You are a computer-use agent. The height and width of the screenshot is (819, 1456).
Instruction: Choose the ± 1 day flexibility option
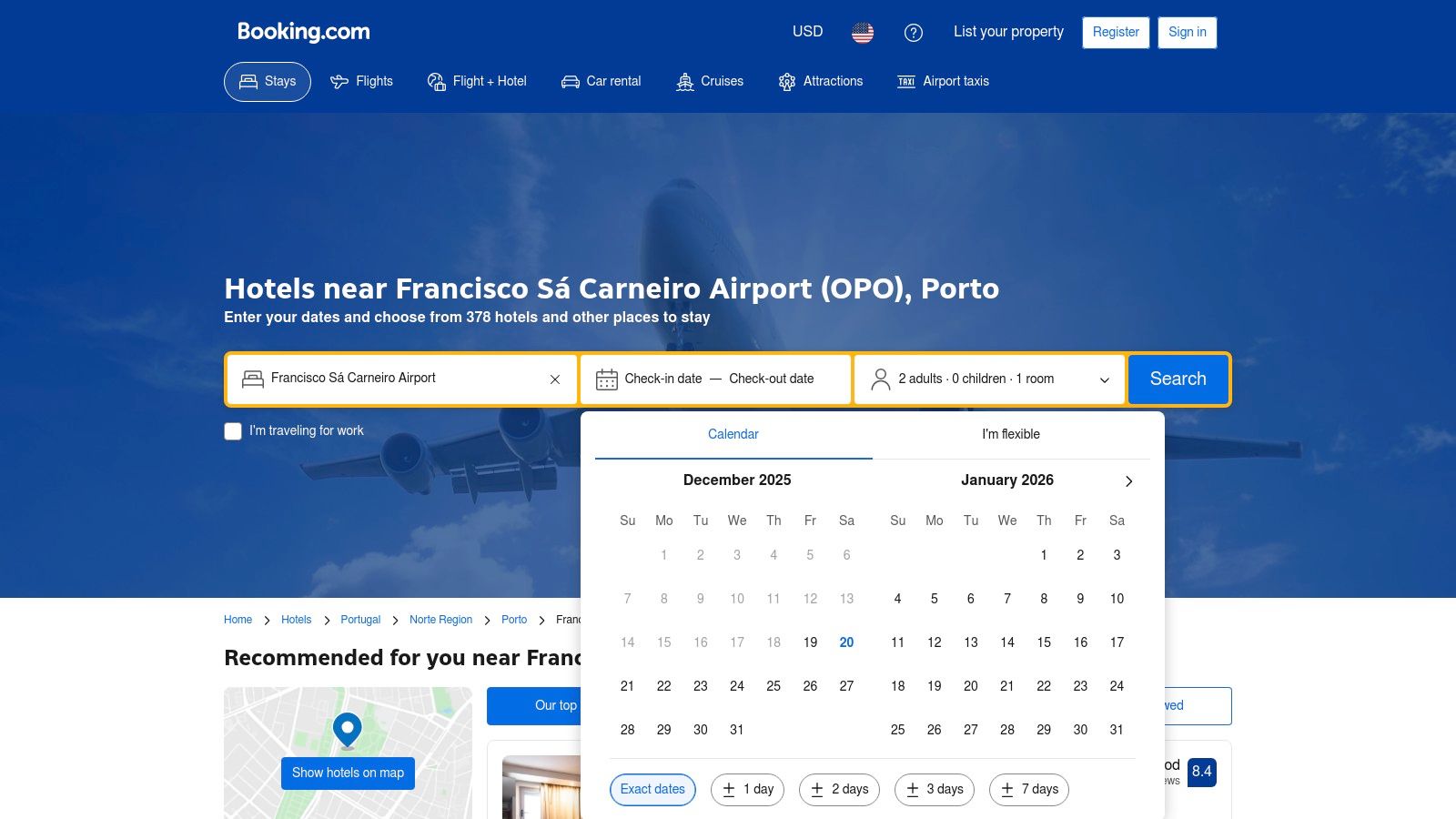coord(747,790)
